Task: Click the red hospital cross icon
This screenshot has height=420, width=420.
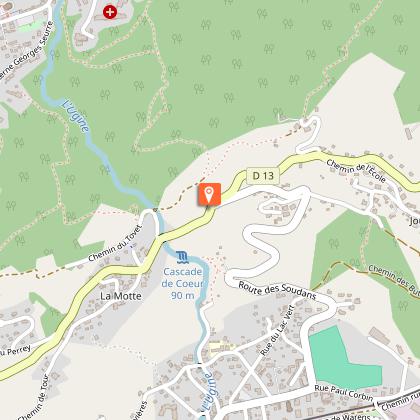Action: 110,12
